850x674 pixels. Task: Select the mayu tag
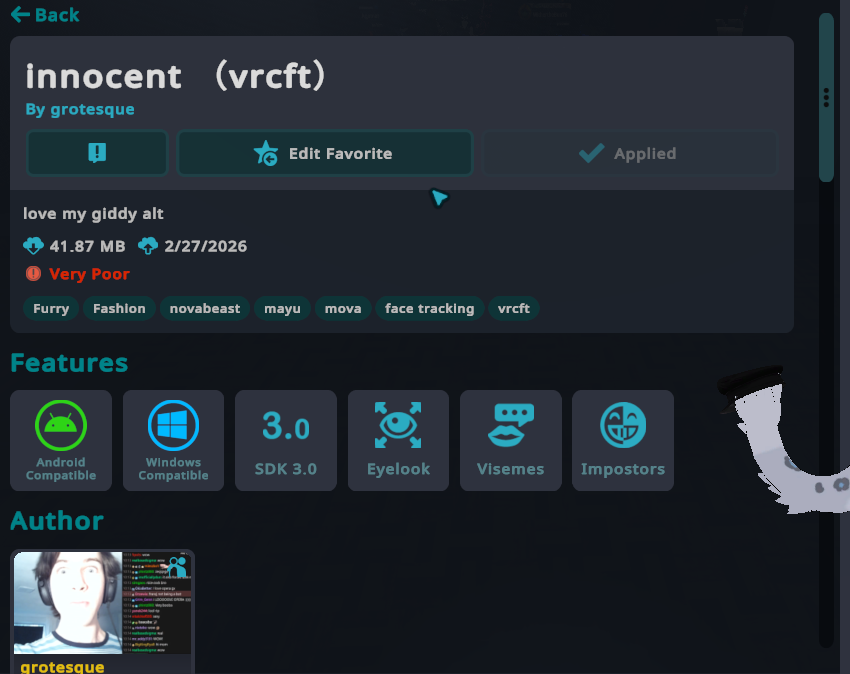click(282, 309)
